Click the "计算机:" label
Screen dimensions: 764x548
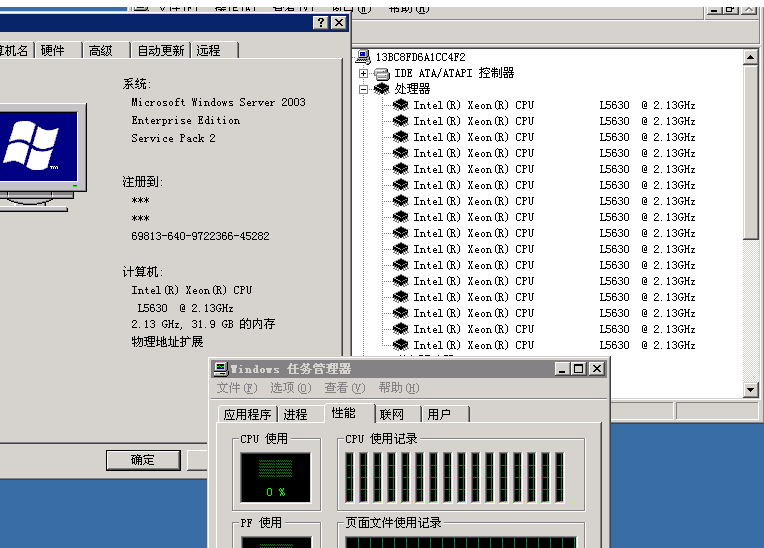coord(142,272)
